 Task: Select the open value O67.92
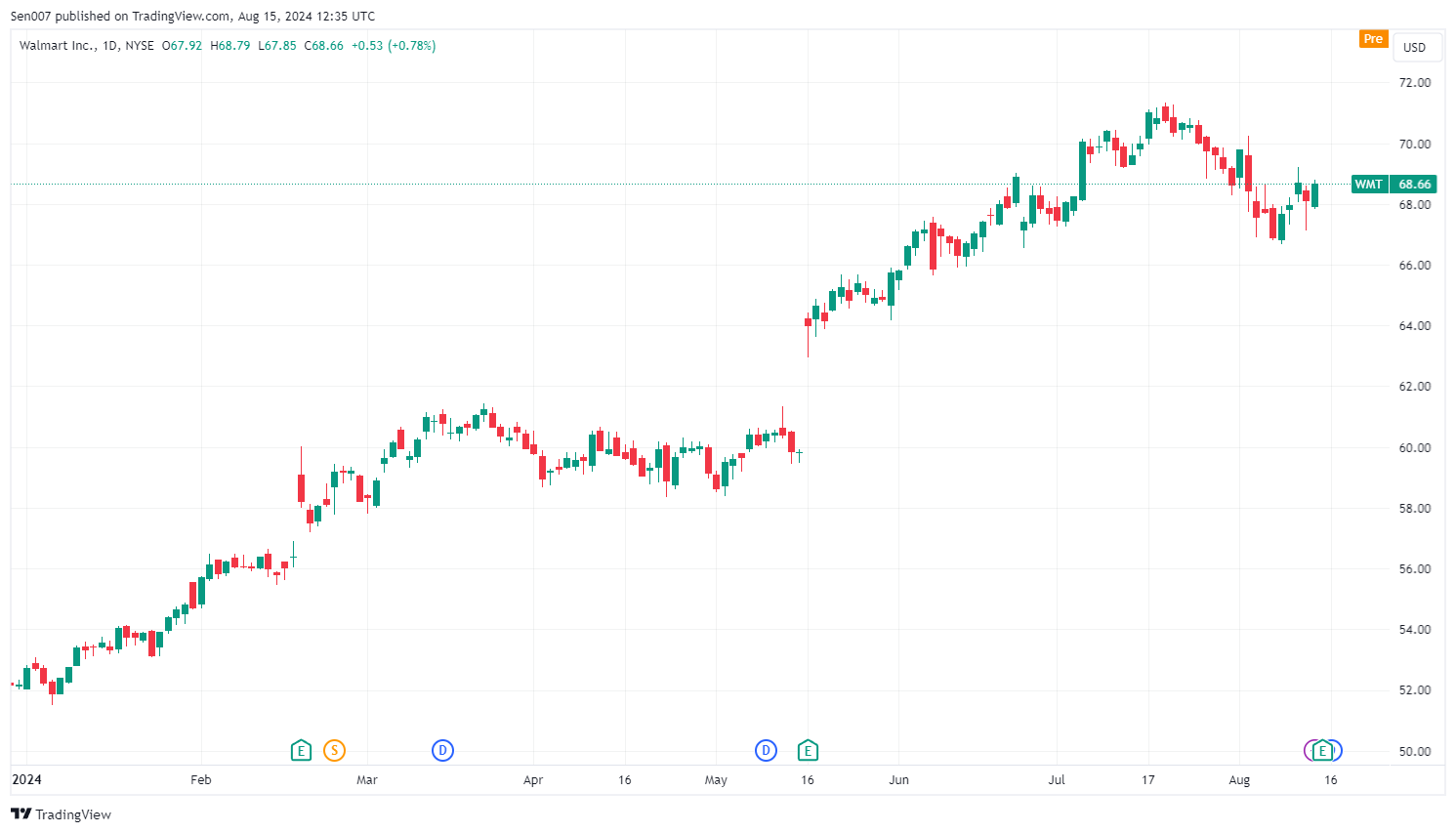click(x=182, y=45)
